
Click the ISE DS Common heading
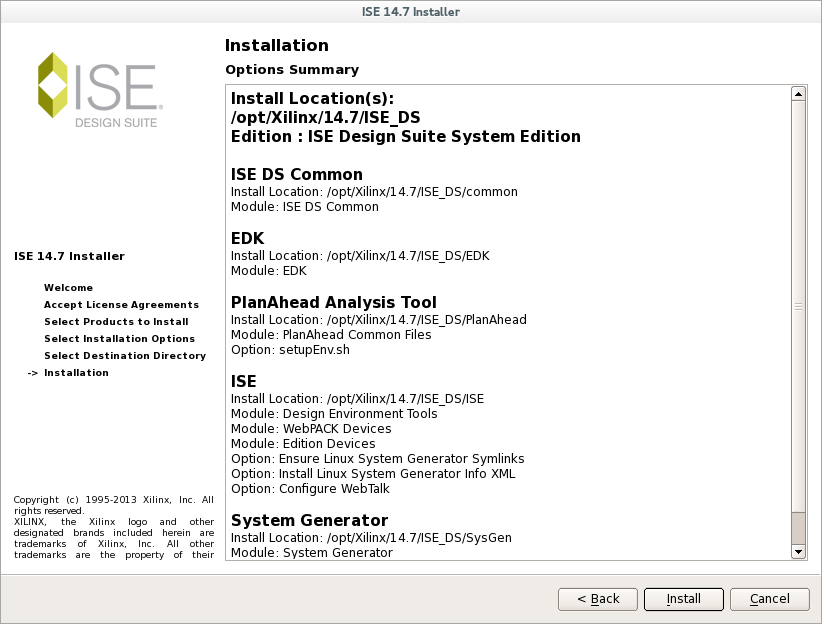(297, 174)
